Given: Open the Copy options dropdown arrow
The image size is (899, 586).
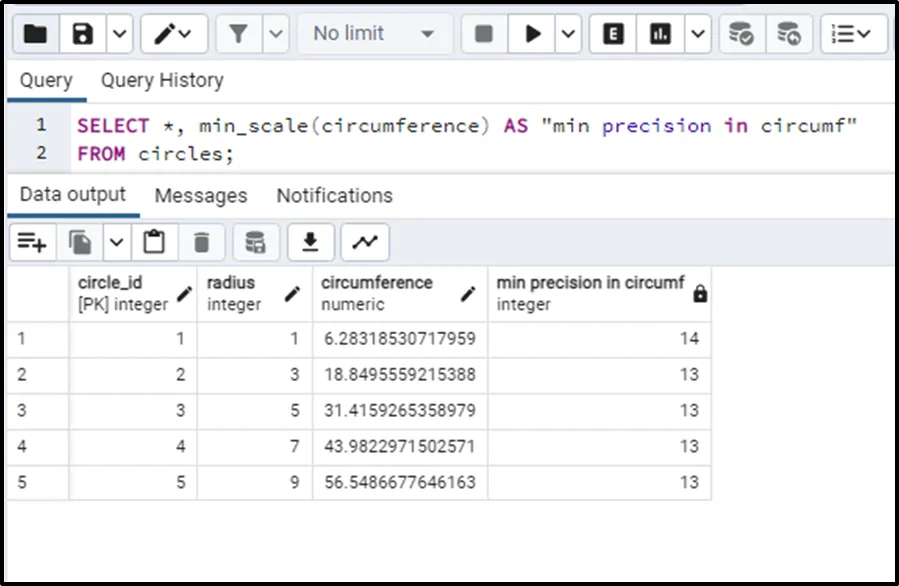Looking at the screenshot, I should (x=117, y=242).
